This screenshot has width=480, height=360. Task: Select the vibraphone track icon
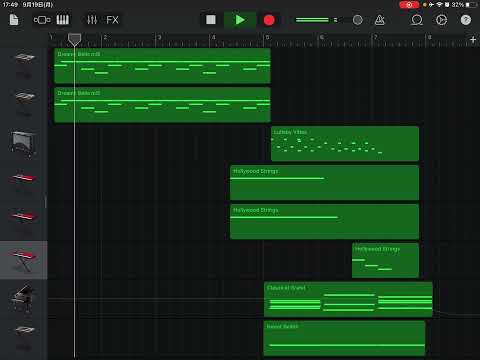point(24,143)
